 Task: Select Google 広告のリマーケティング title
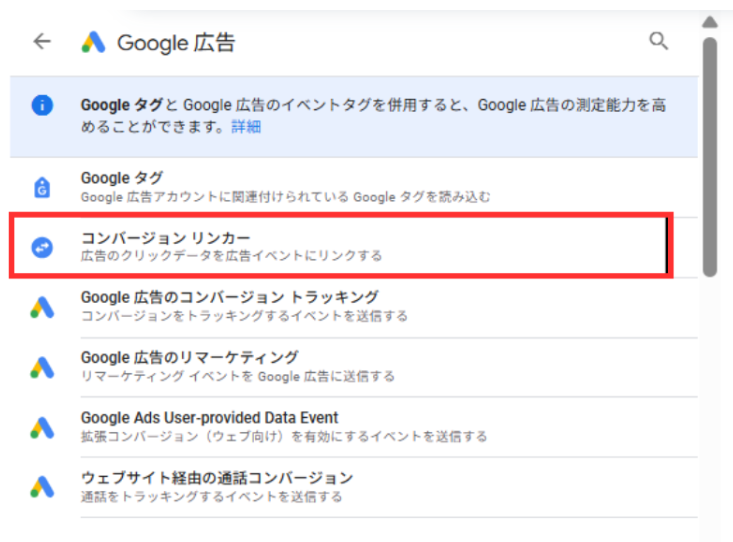pos(189,358)
